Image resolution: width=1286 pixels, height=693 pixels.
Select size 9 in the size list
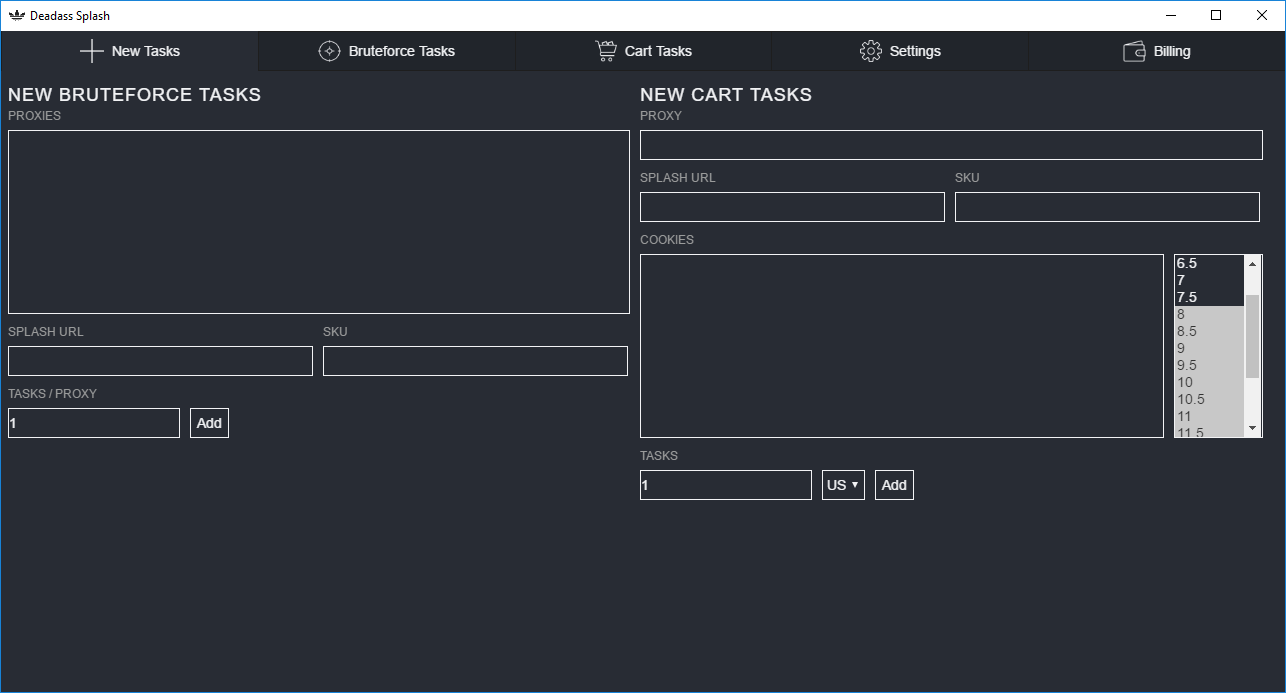(1209, 348)
